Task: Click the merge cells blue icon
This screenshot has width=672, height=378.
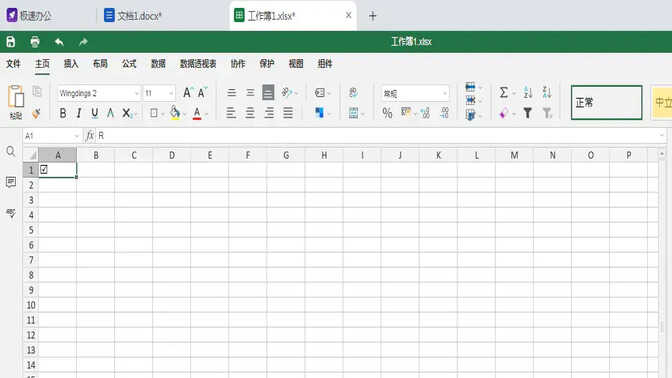Action: coord(319,113)
